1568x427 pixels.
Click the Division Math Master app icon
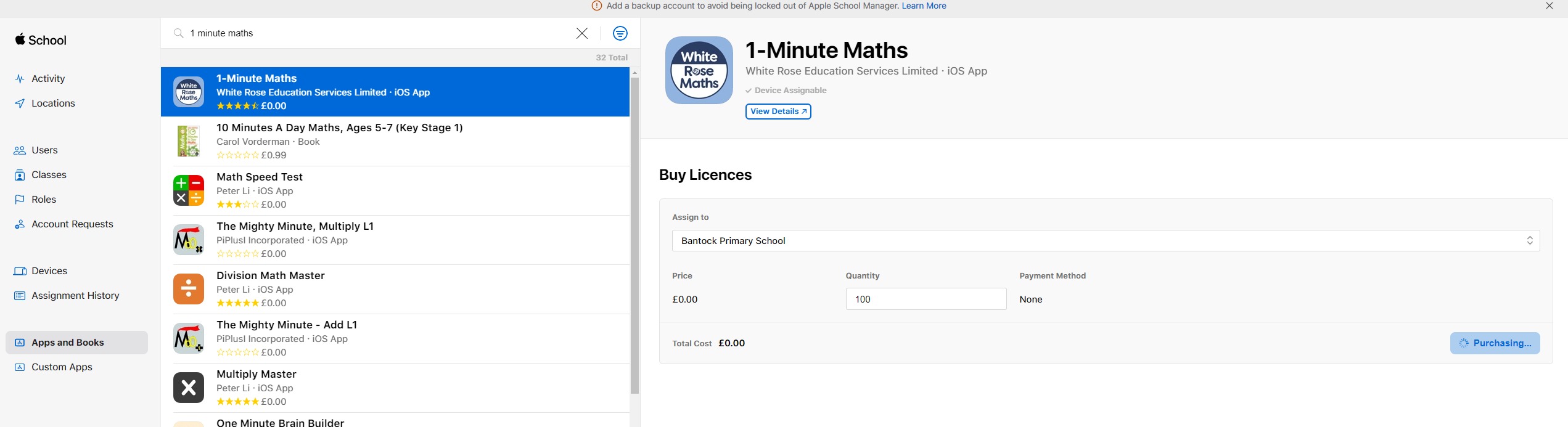tap(189, 289)
